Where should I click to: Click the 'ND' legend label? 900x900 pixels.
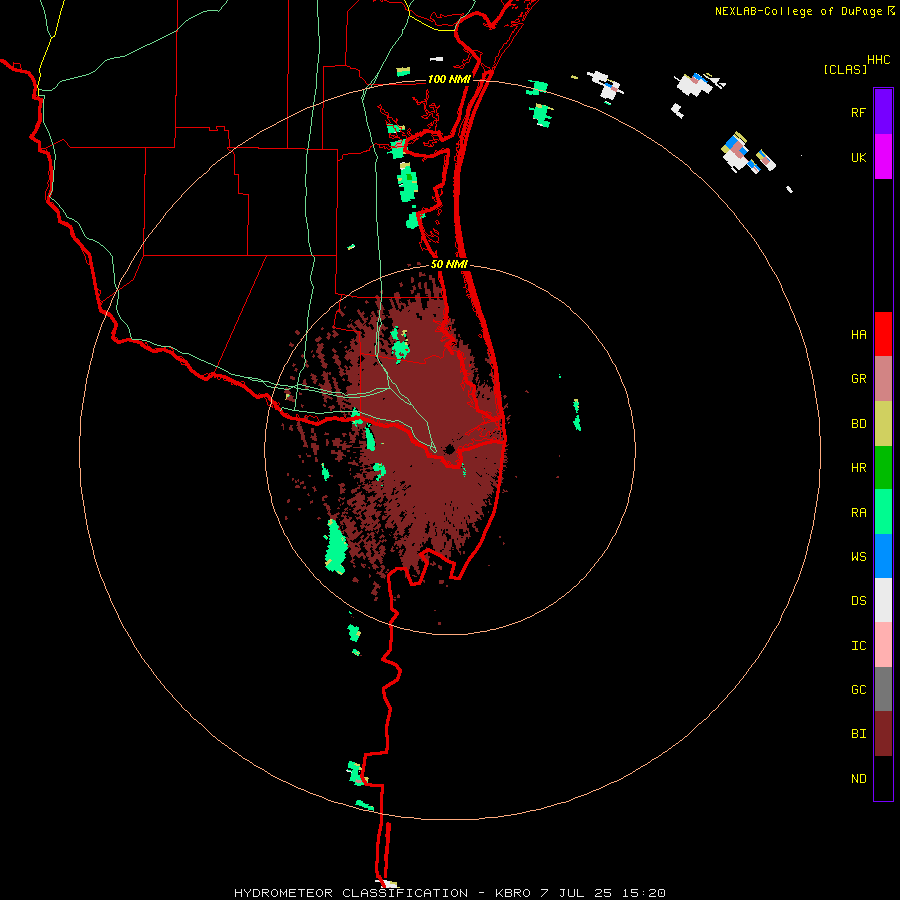858,779
